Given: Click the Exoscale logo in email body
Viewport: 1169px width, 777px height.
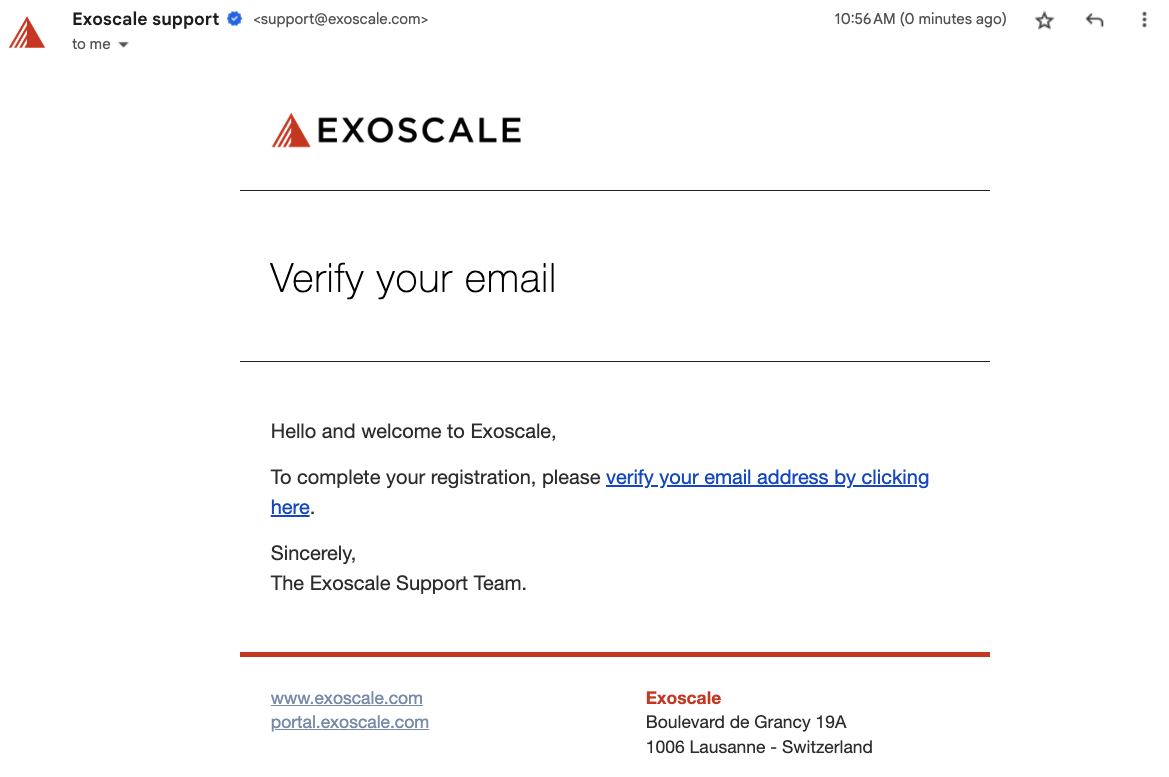Looking at the screenshot, I should [396, 130].
